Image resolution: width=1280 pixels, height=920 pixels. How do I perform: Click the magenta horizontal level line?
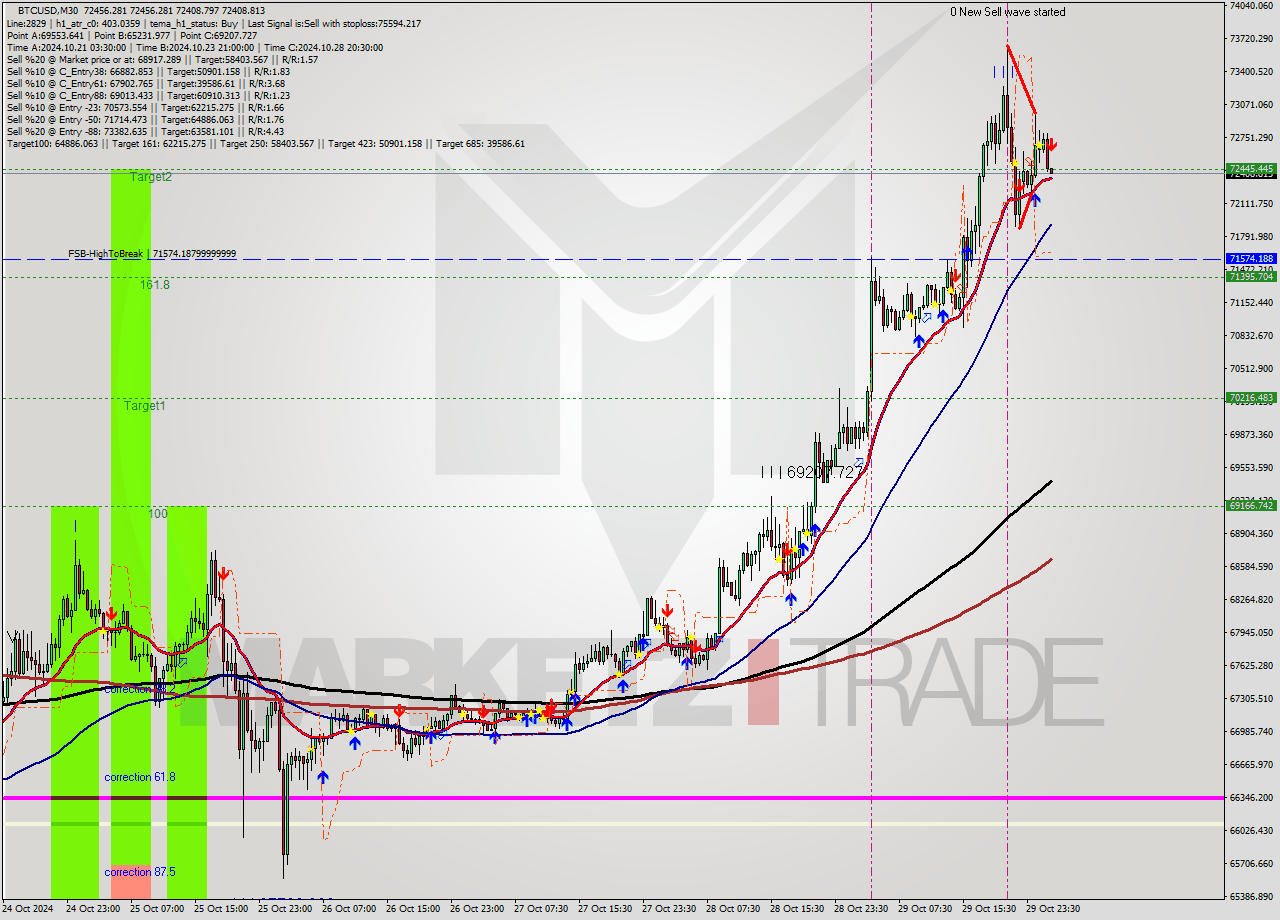click(612, 798)
